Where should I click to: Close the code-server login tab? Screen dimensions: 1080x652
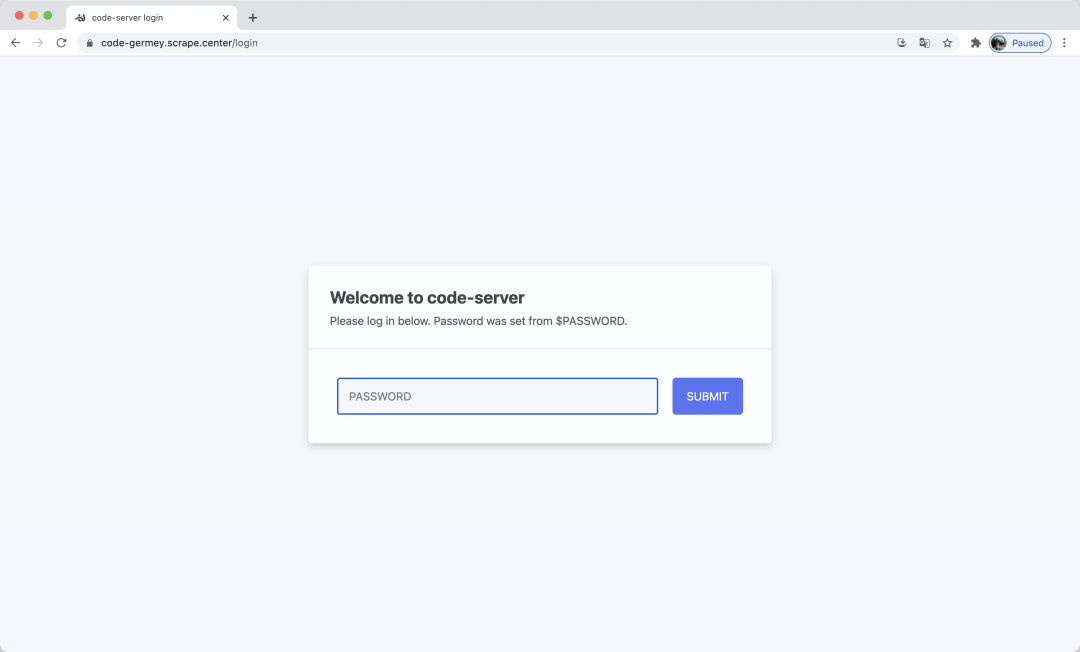[225, 17]
